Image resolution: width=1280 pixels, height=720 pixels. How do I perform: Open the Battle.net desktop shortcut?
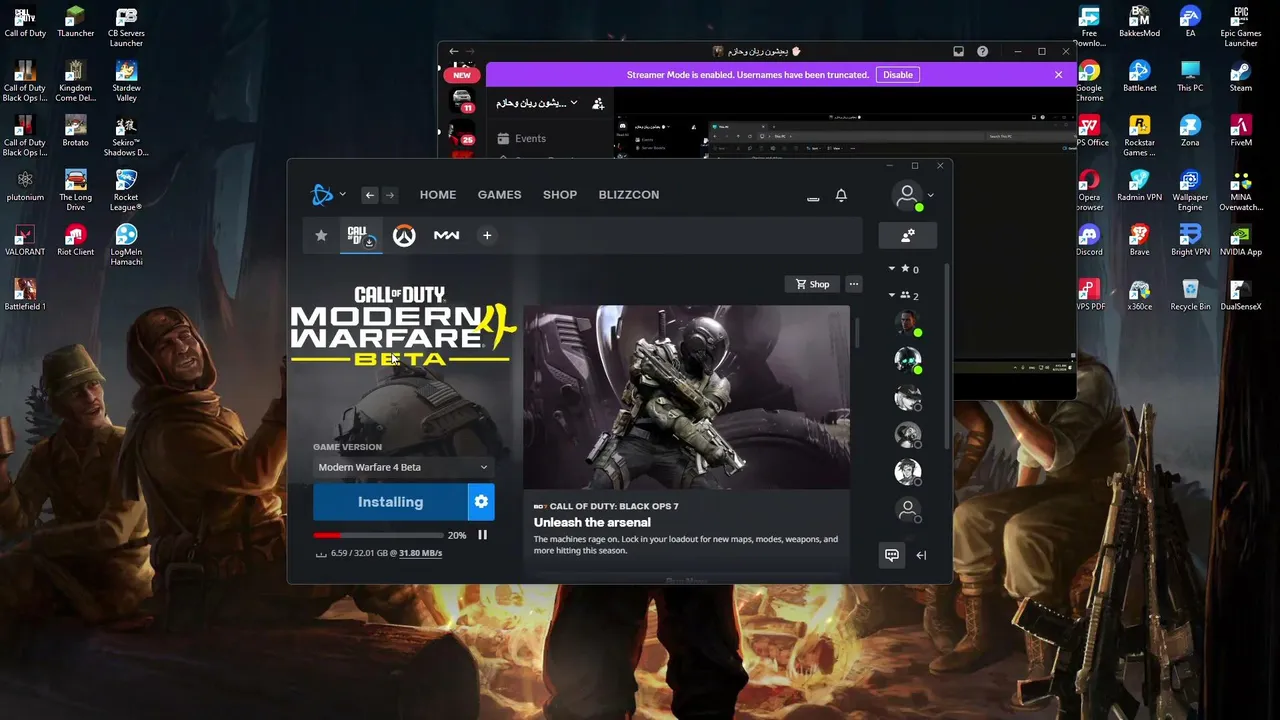pos(1140,78)
